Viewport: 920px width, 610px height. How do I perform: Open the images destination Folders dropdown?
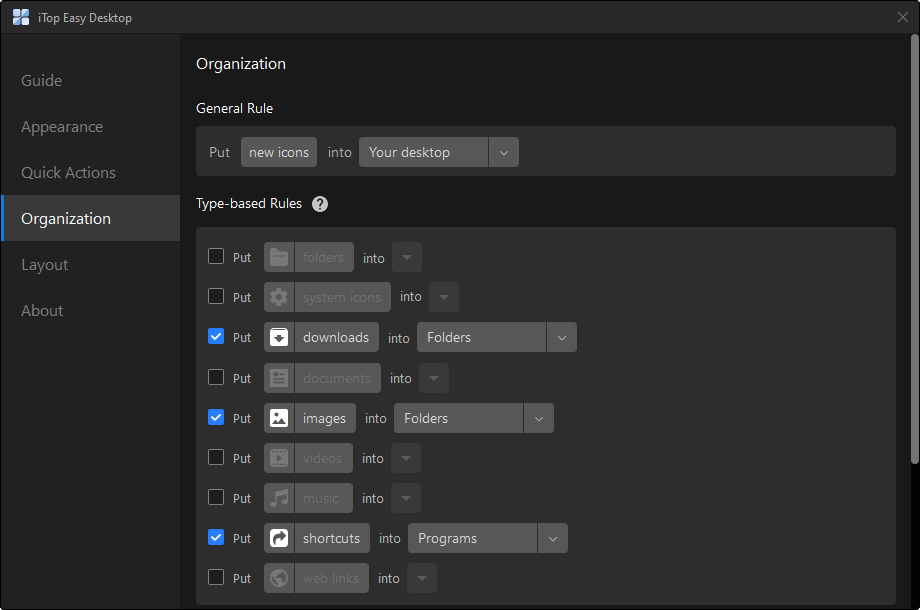[x=473, y=418]
